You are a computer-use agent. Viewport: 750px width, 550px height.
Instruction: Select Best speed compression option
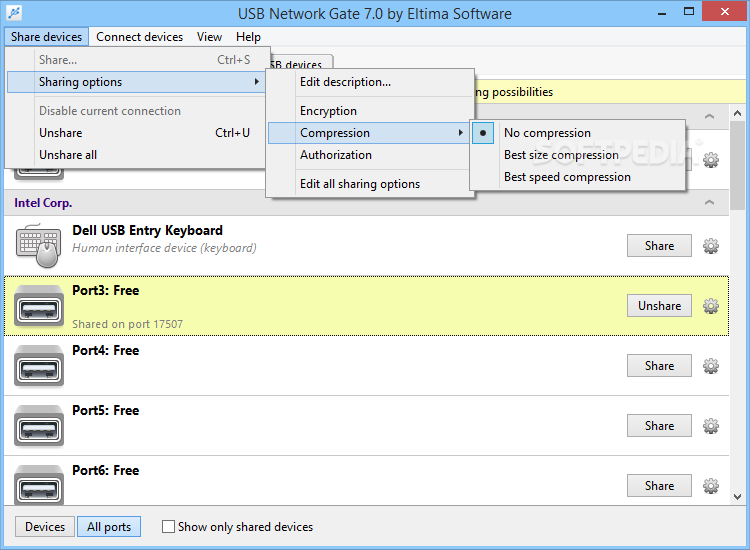pyautogui.click(x=577, y=177)
